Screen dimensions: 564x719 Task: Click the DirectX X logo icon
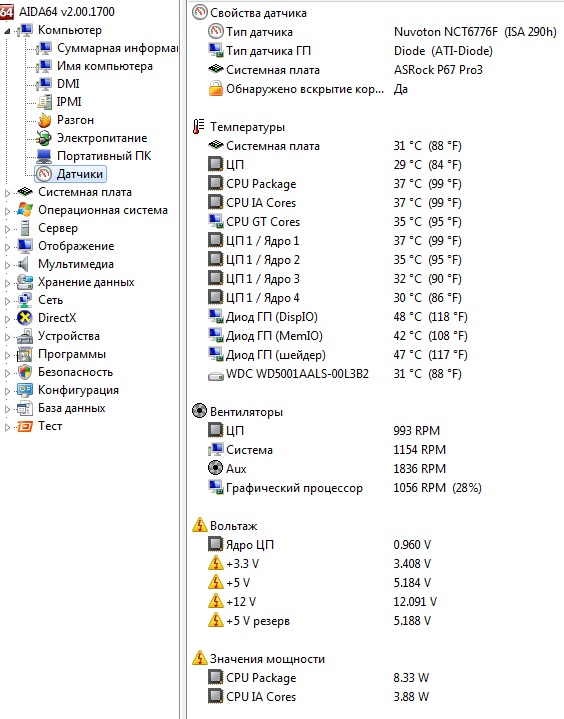pos(25,318)
